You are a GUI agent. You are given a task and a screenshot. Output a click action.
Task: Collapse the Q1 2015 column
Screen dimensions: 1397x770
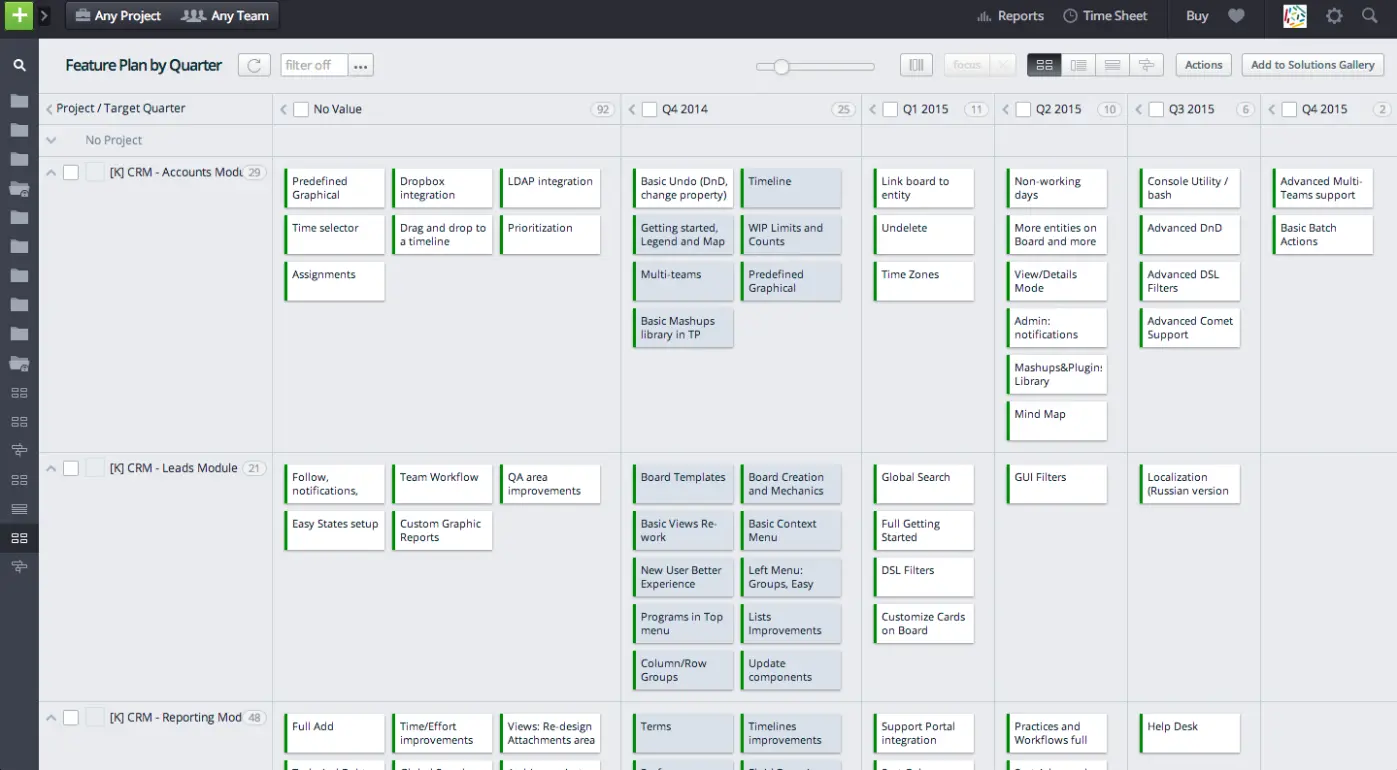[872, 110]
